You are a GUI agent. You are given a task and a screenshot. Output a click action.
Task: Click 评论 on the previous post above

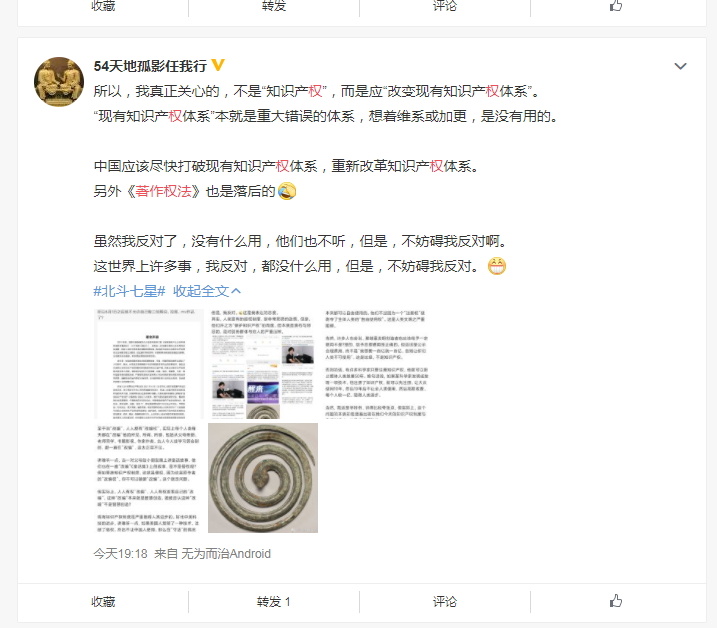point(444,6)
